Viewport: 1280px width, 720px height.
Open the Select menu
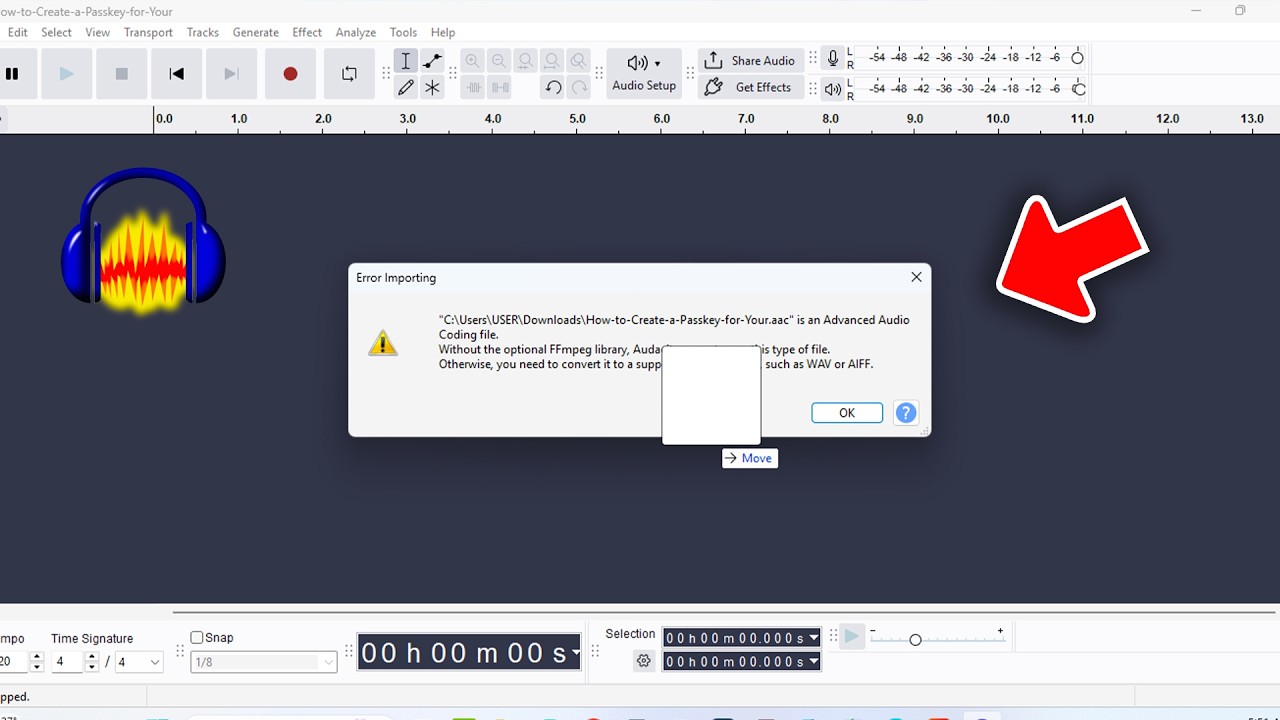[x=57, y=32]
